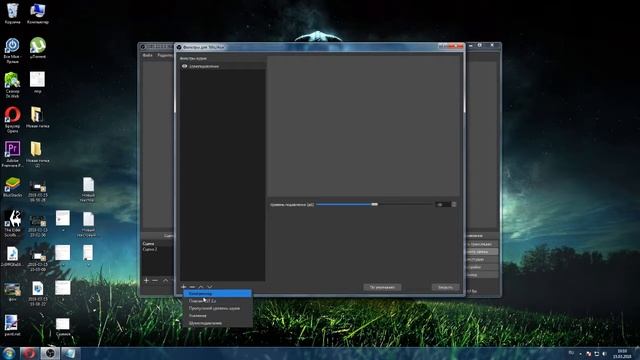Open the Браузер Opera desktop icon
The width and height of the screenshot is (640, 360).
pyautogui.click(x=12, y=120)
